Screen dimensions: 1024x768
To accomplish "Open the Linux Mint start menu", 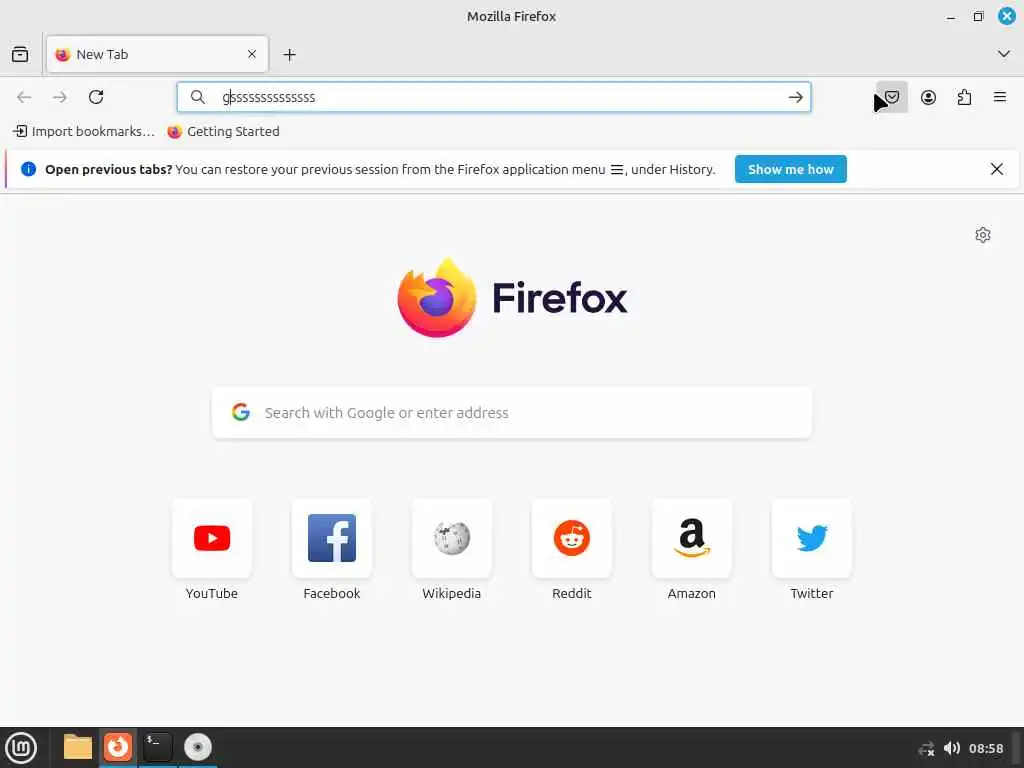I will click(21, 748).
